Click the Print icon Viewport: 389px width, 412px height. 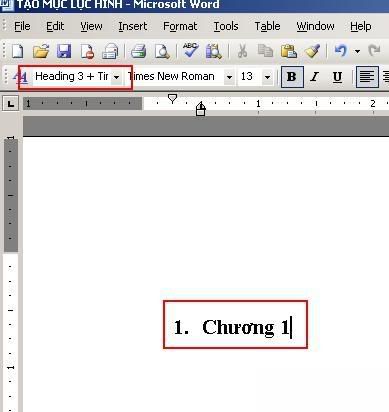(x=138, y=52)
